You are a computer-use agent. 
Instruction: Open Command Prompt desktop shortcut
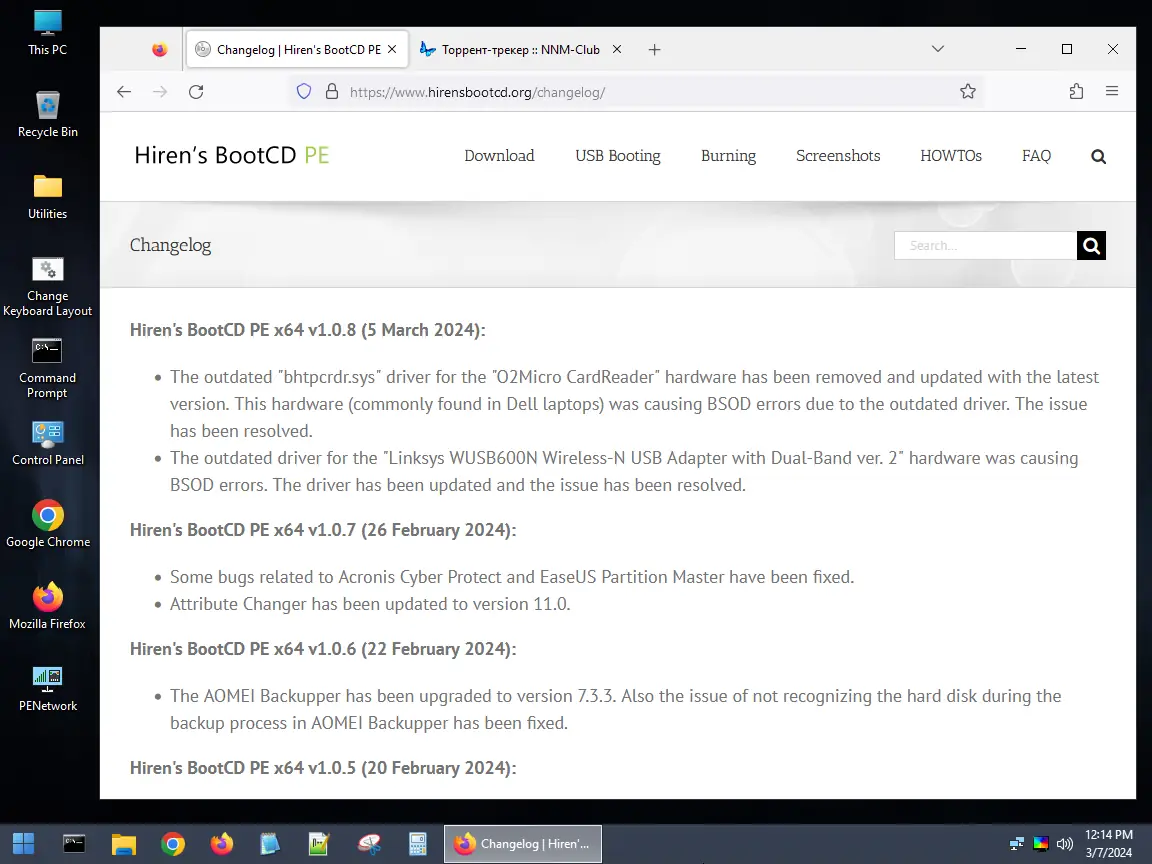tap(48, 369)
